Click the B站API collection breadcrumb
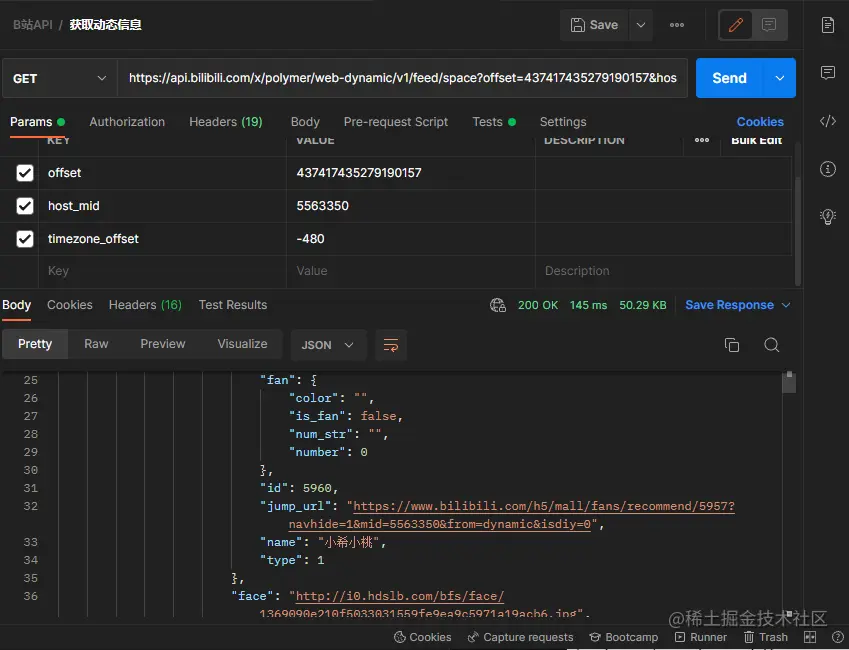The height and width of the screenshot is (650, 849). coord(33,25)
